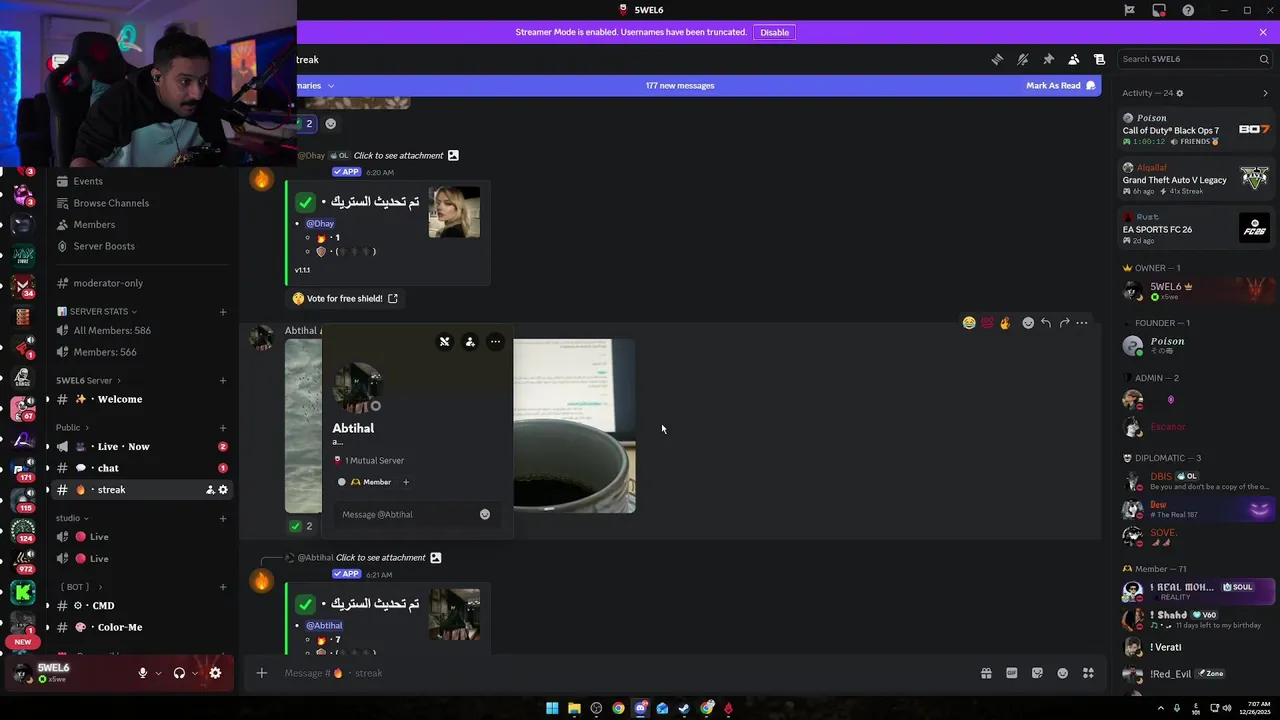Disable Streamer Mode
This screenshot has width=1280, height=720.
(774, 32)
